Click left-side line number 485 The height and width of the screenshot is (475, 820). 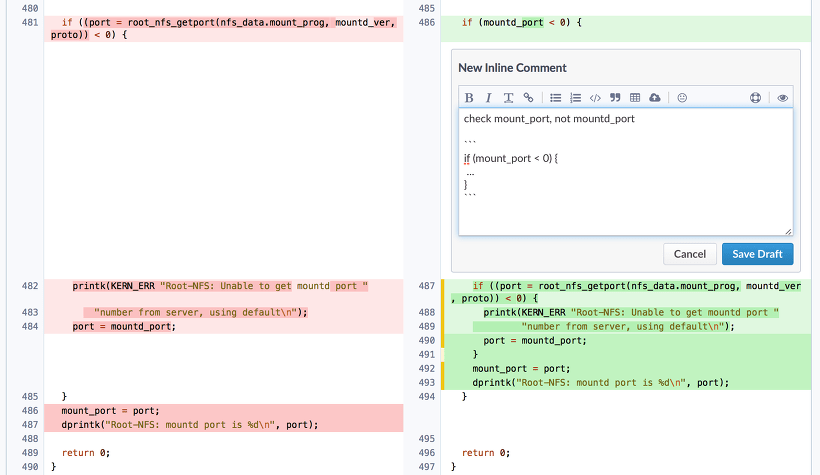pyautogui.click(x=30, y=397)
